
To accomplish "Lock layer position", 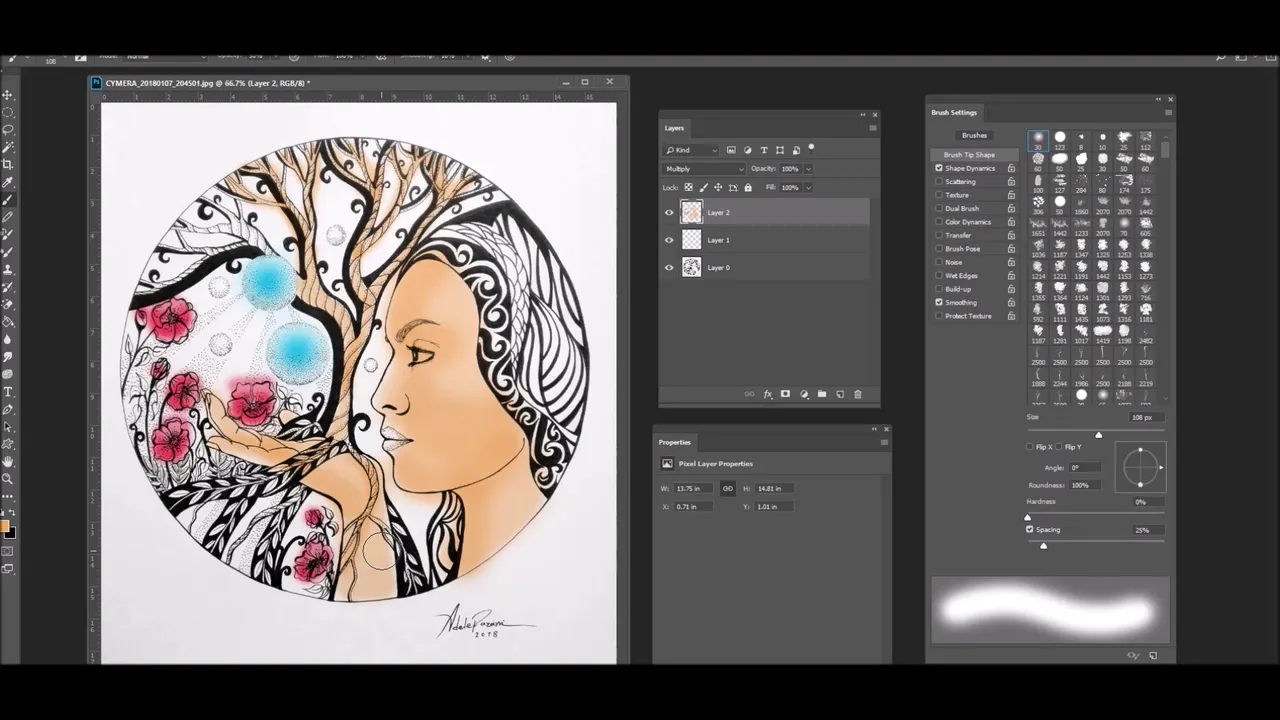I will click(718, 187).
